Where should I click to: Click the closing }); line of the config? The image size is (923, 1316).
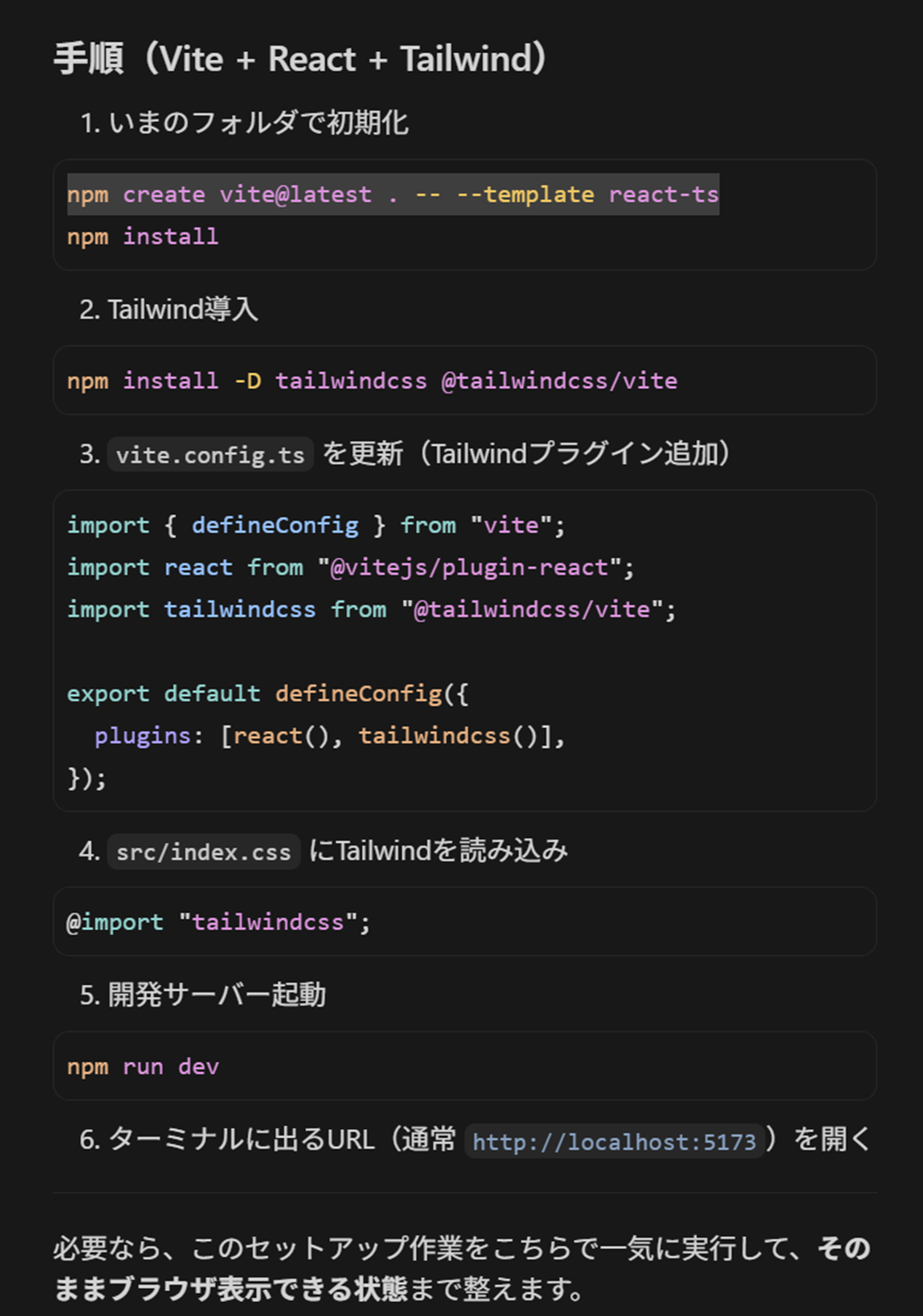point(87,778)
